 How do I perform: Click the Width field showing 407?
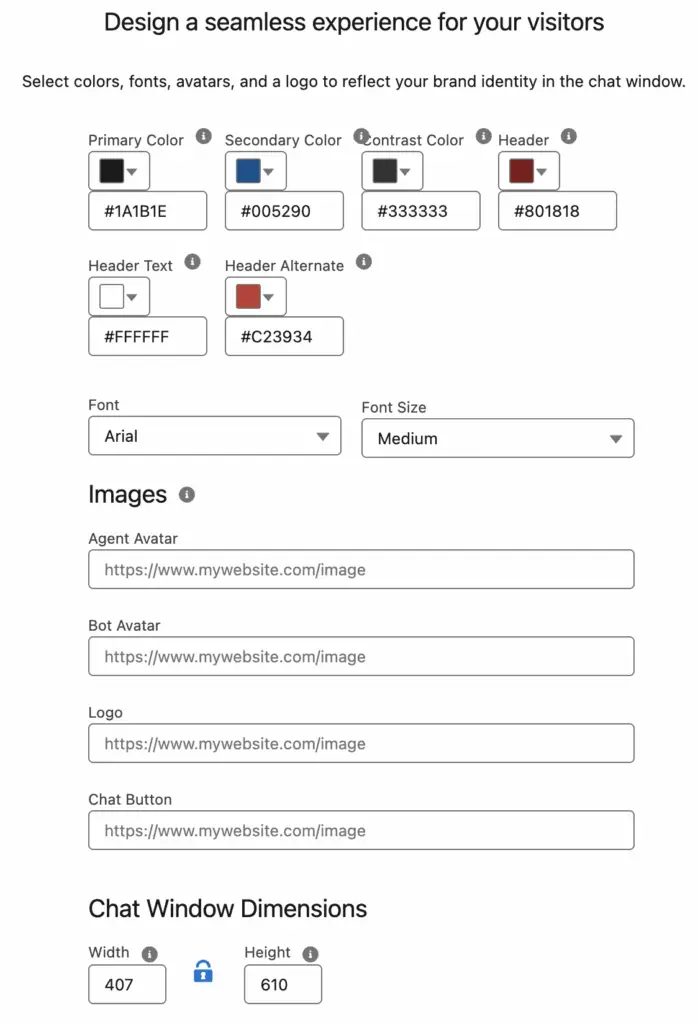pos(127,984)
